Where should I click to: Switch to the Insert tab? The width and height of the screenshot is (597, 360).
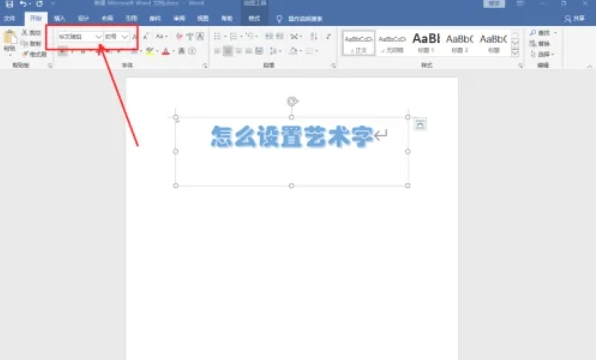click(x=59, y=18)
